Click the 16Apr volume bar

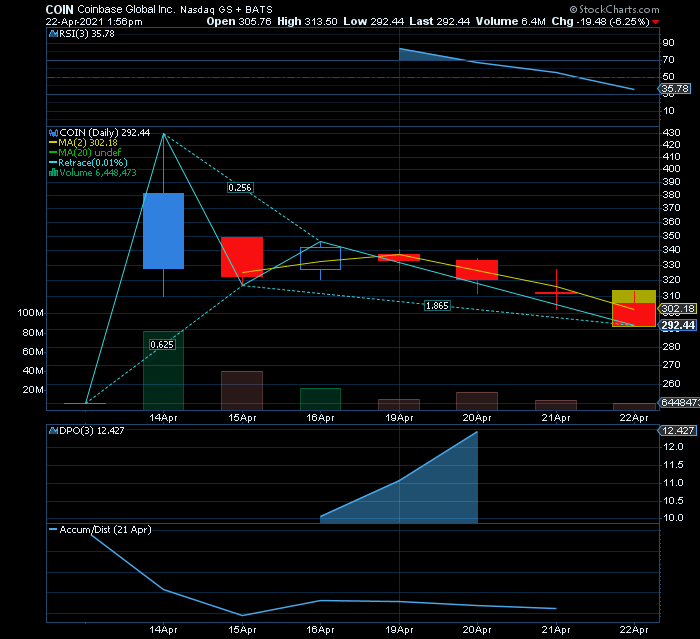coord(321,399)
